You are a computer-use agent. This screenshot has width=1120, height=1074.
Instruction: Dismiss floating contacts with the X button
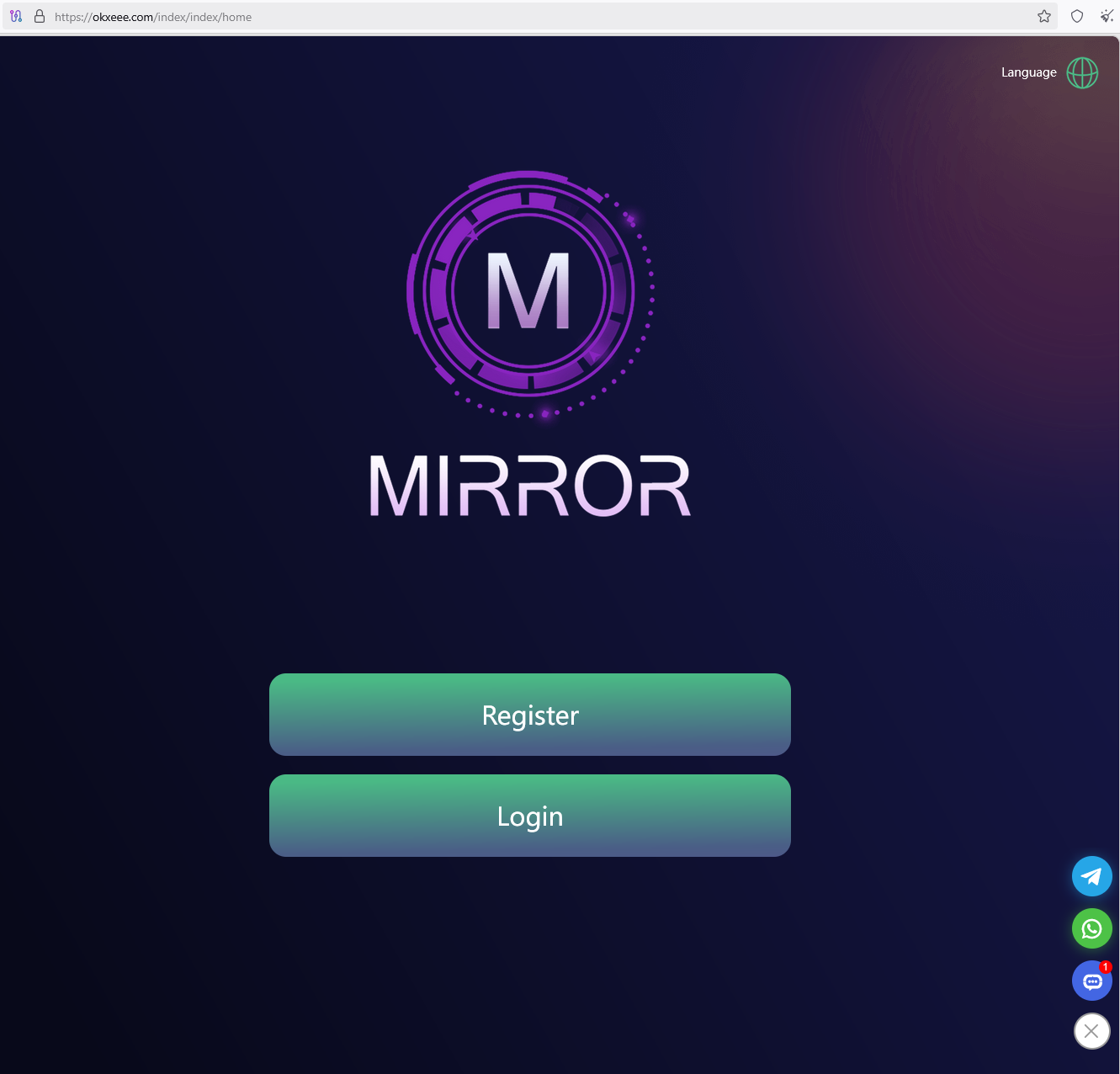pyautogui.click(x=1091, y=1031)
